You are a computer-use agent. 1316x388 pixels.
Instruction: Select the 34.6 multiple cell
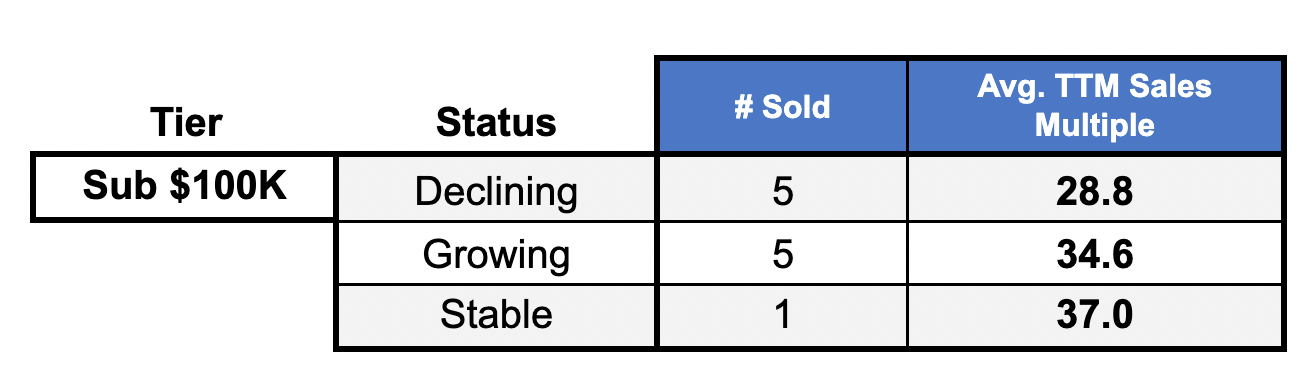(x=1094, y=254)
